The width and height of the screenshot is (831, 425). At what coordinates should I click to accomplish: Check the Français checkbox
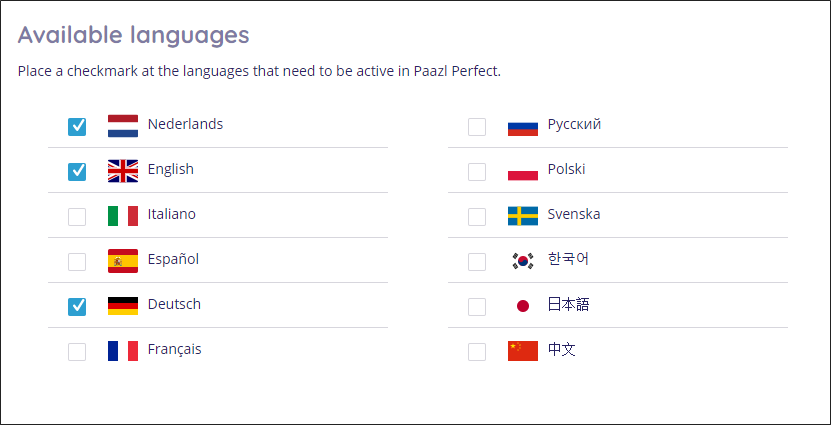pyautogui.click(x=77, y=352)
